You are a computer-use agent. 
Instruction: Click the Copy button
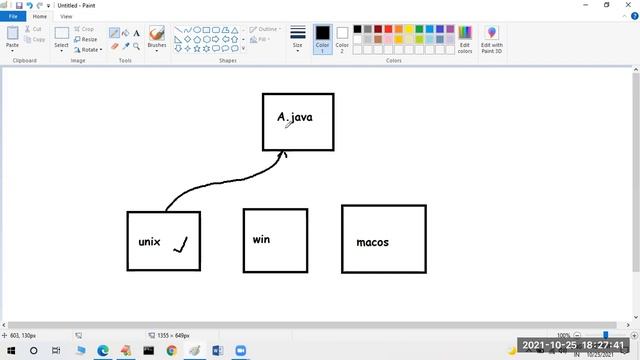(35, 39)
